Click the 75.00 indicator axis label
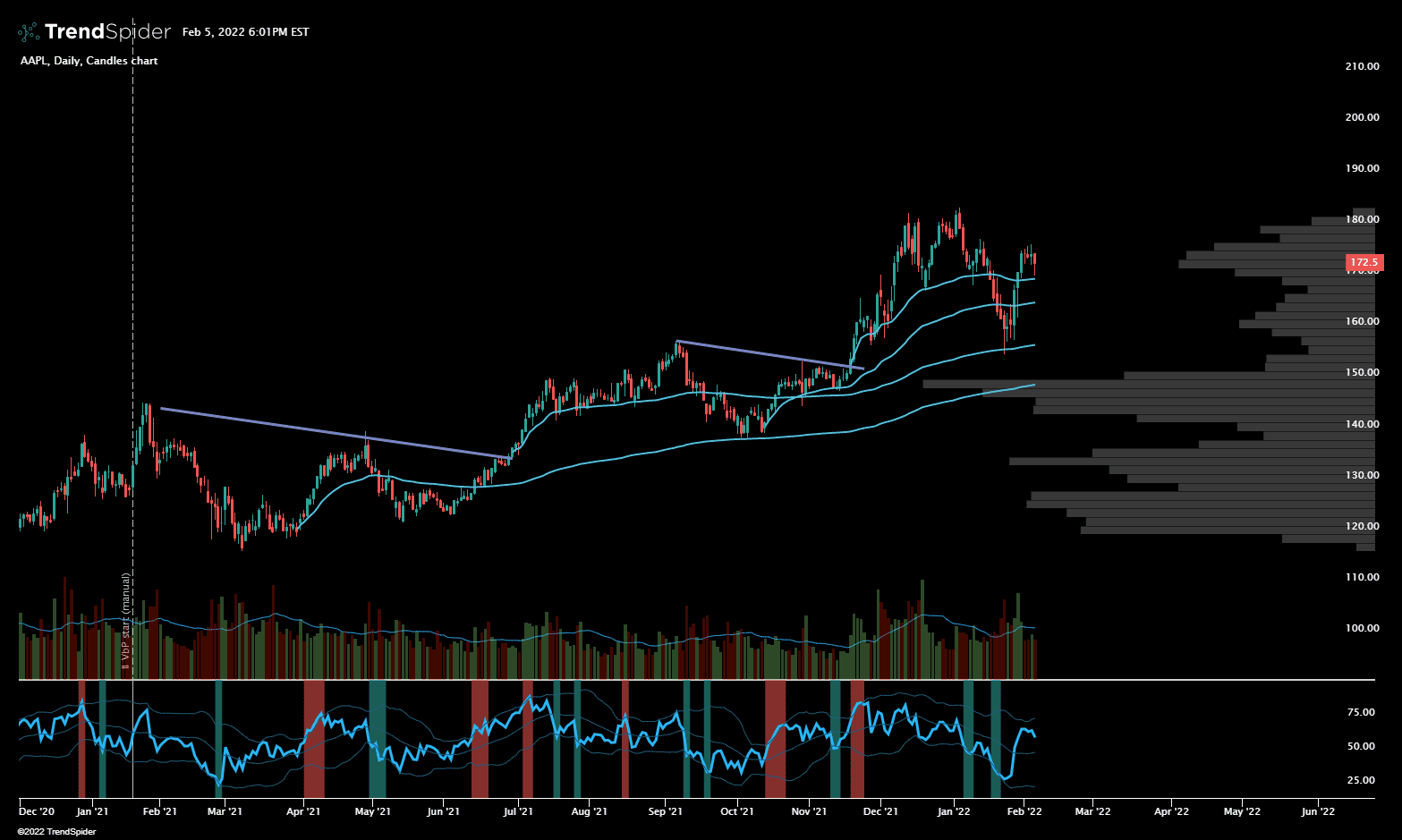Viewport: 1402px width, 840px height. click(1361, 712)
